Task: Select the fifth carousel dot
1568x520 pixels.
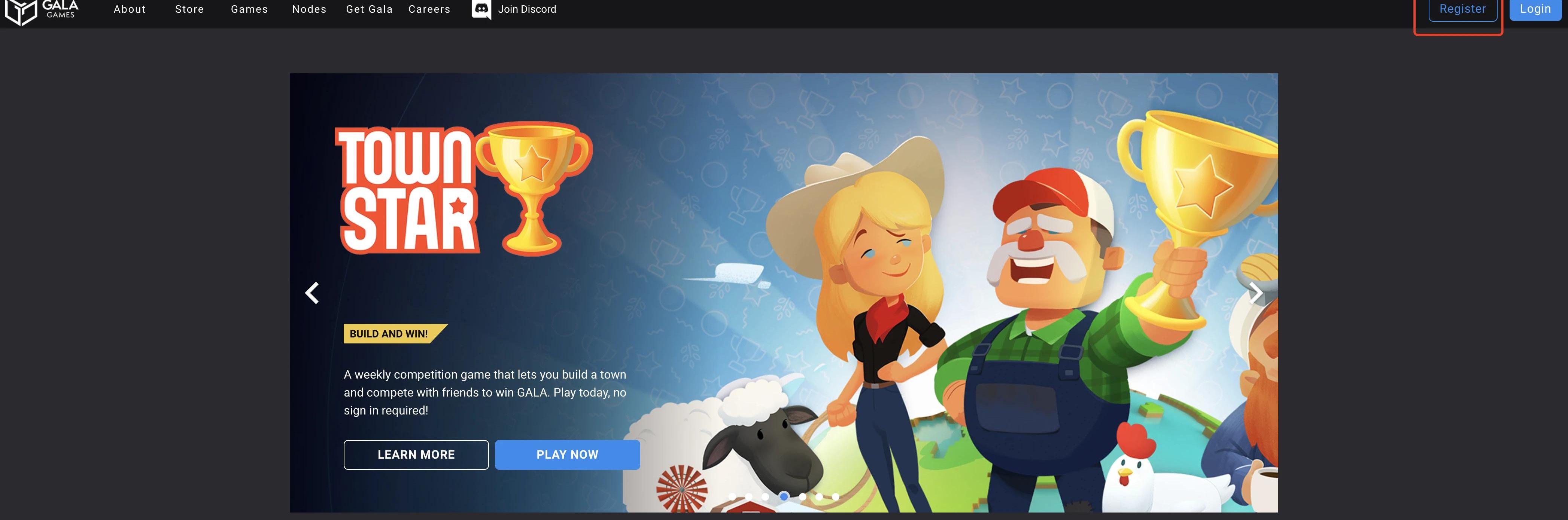Action: pos(803,497)
